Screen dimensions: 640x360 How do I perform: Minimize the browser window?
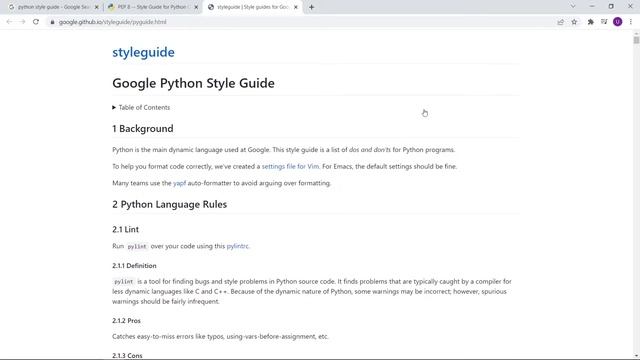[592, 7]
